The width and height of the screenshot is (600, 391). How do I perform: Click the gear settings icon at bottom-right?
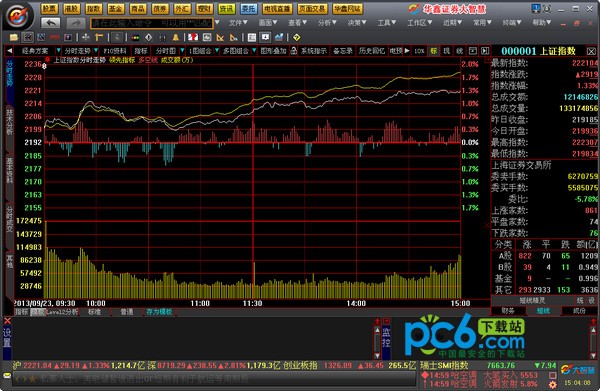coord(553,384)
